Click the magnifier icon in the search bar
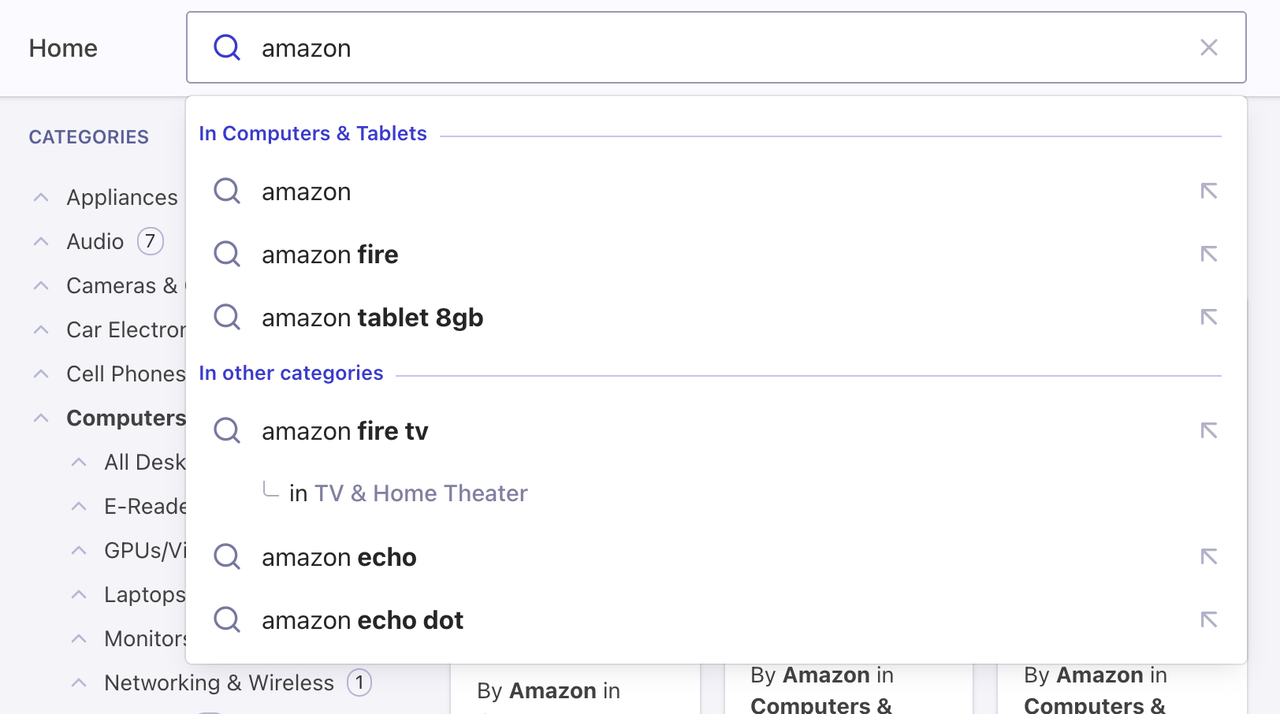The image size is (1280, 714). [227, 47]
